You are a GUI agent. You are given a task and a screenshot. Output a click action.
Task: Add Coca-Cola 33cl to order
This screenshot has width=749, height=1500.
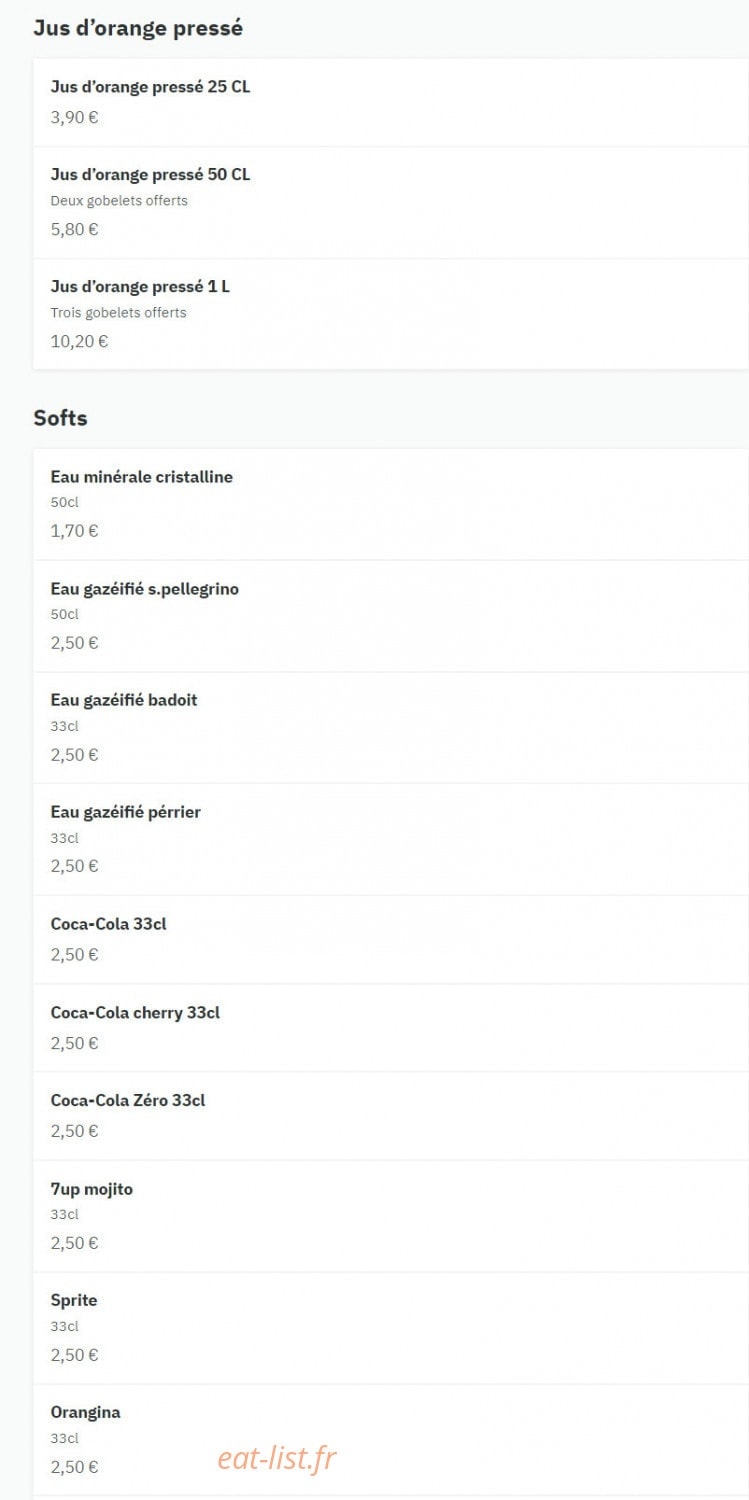click(x=391, y=939)
